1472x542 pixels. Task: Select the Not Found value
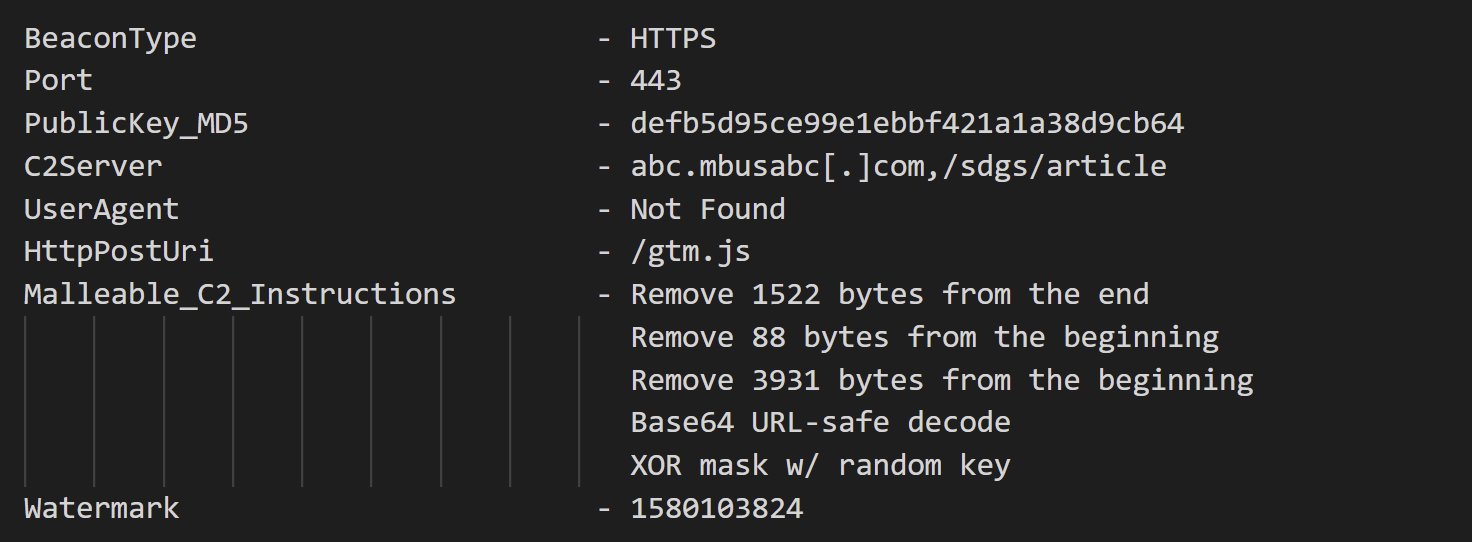(708, 209)
